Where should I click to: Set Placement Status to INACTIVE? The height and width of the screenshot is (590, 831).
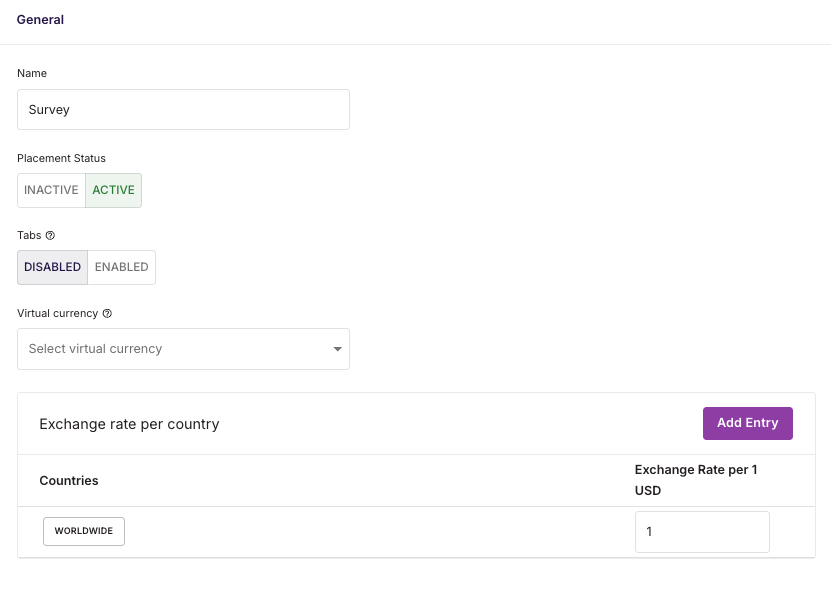coord(51,190)
